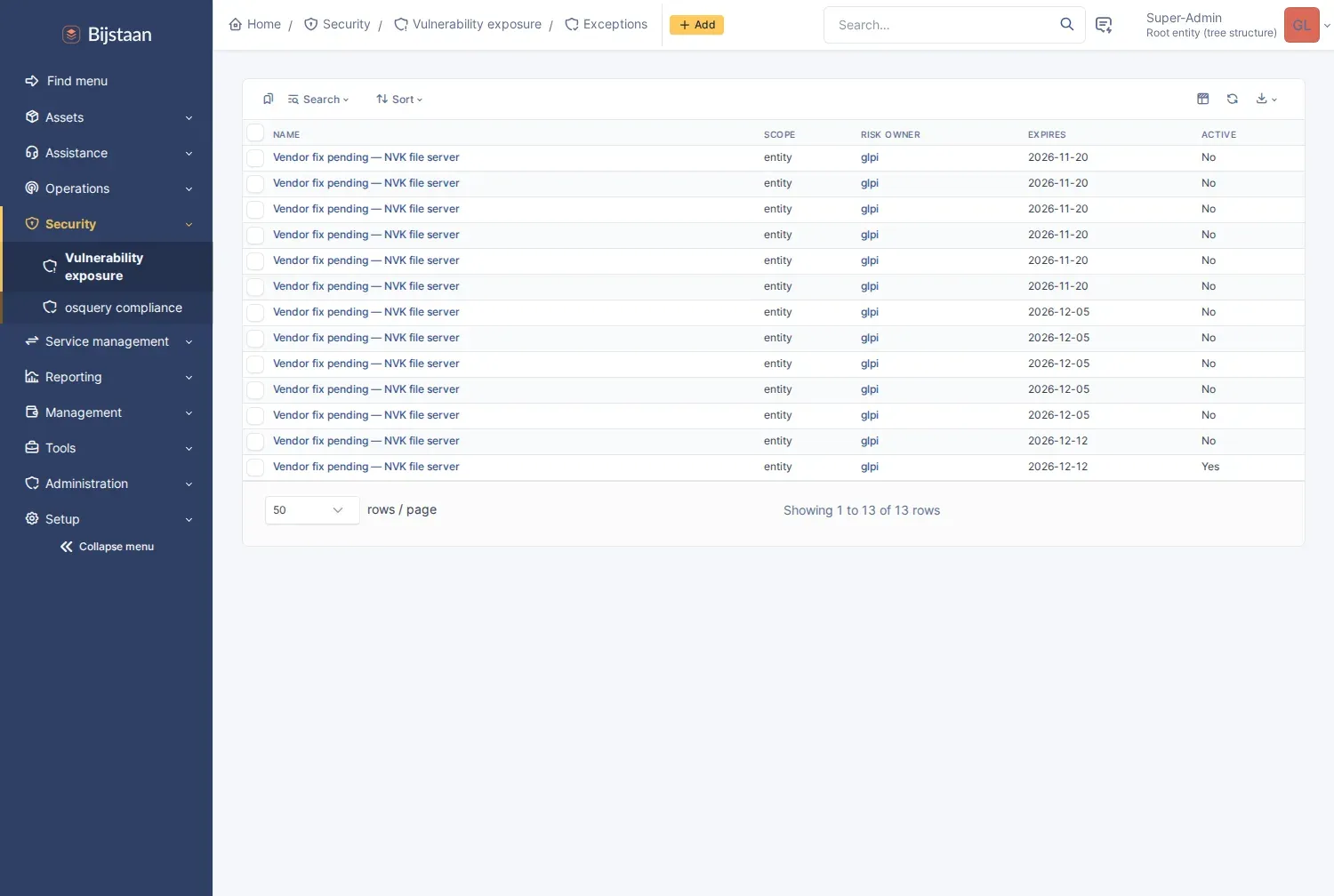Image resolution: width=1334 pixels, height=896 pixels.
Task: Expand Service management menu
Action: point(106,341)
